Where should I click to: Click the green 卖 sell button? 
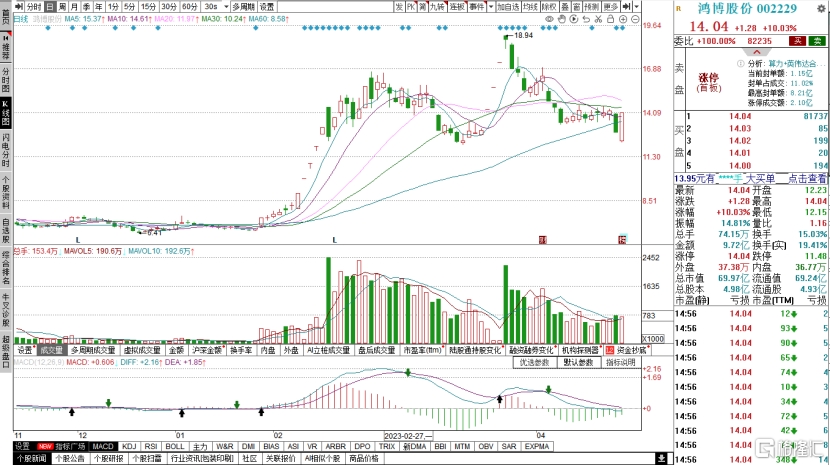click(817, 41)
